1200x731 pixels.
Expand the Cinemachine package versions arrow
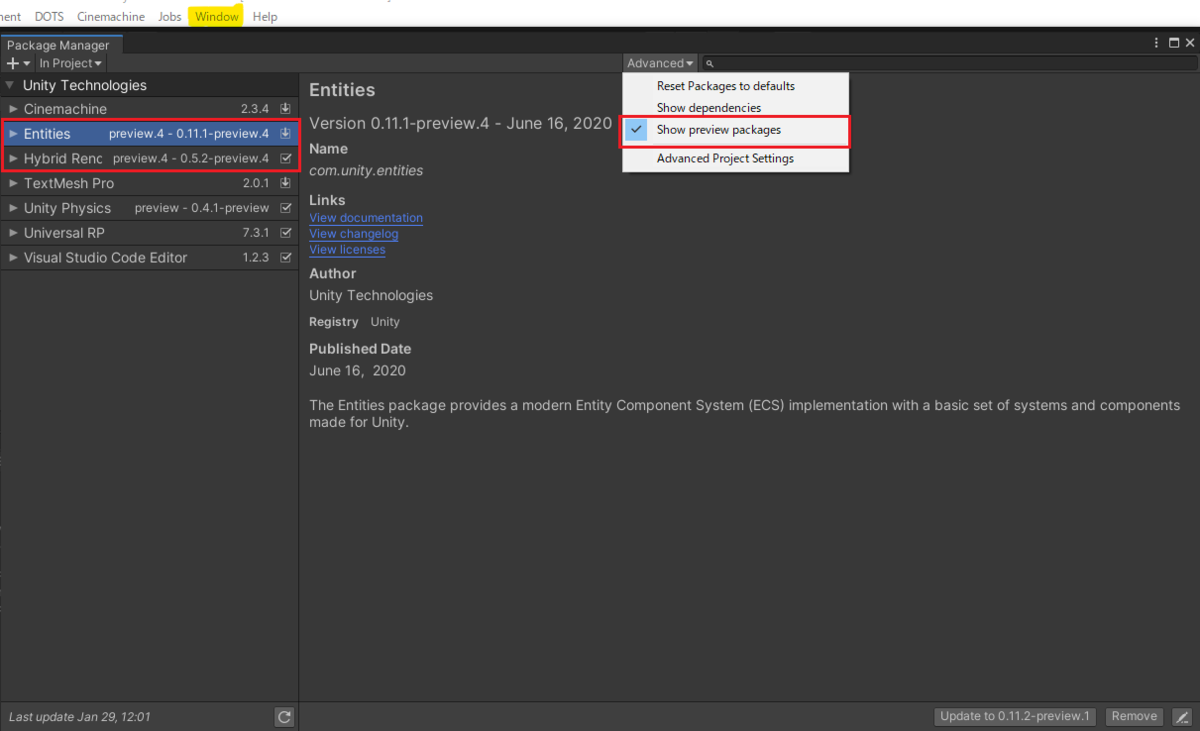[13, 109]
